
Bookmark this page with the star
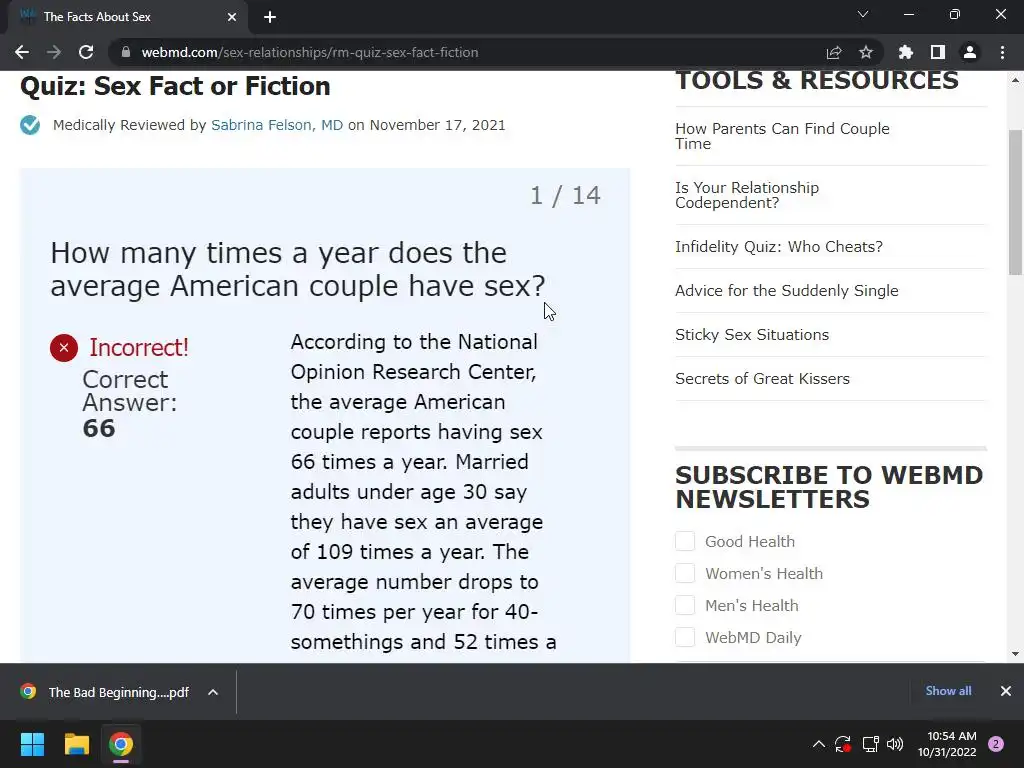click(x=866, y=52)
